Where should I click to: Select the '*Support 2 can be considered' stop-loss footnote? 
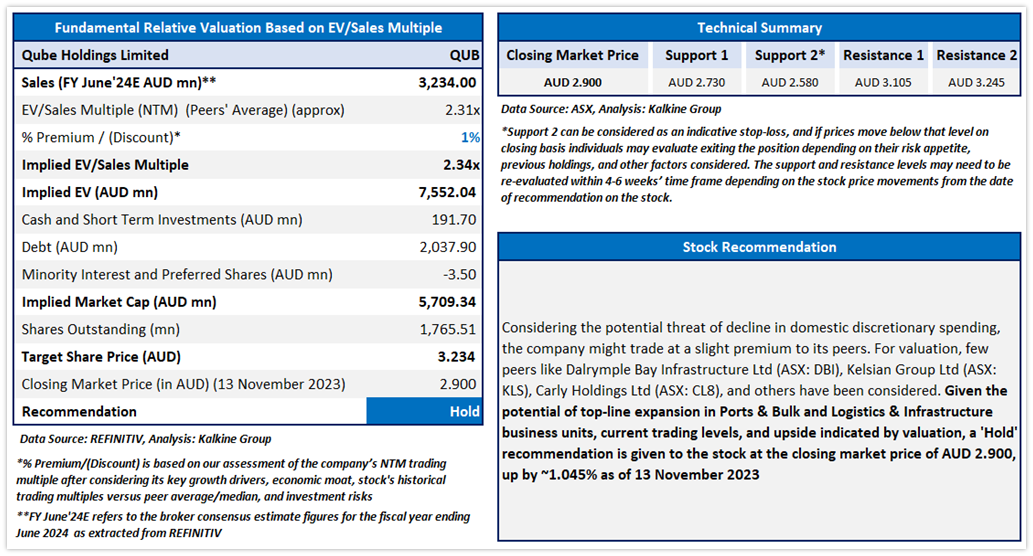(x=757, y=165)
